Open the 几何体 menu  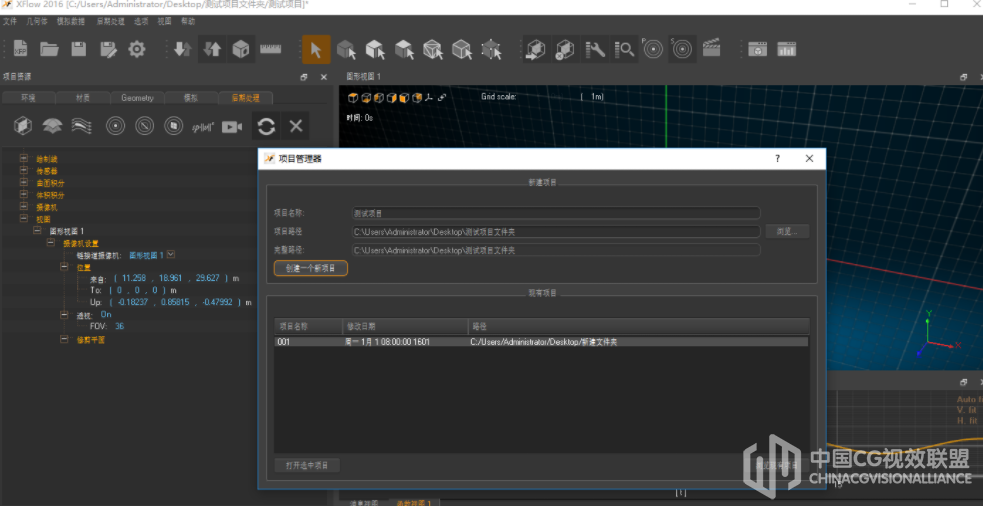pos(37,21)
